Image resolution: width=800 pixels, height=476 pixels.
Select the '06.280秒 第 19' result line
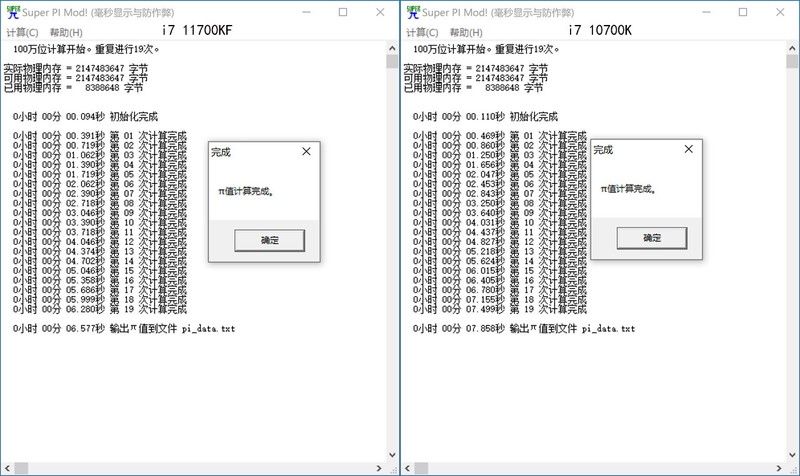point(99,309)
